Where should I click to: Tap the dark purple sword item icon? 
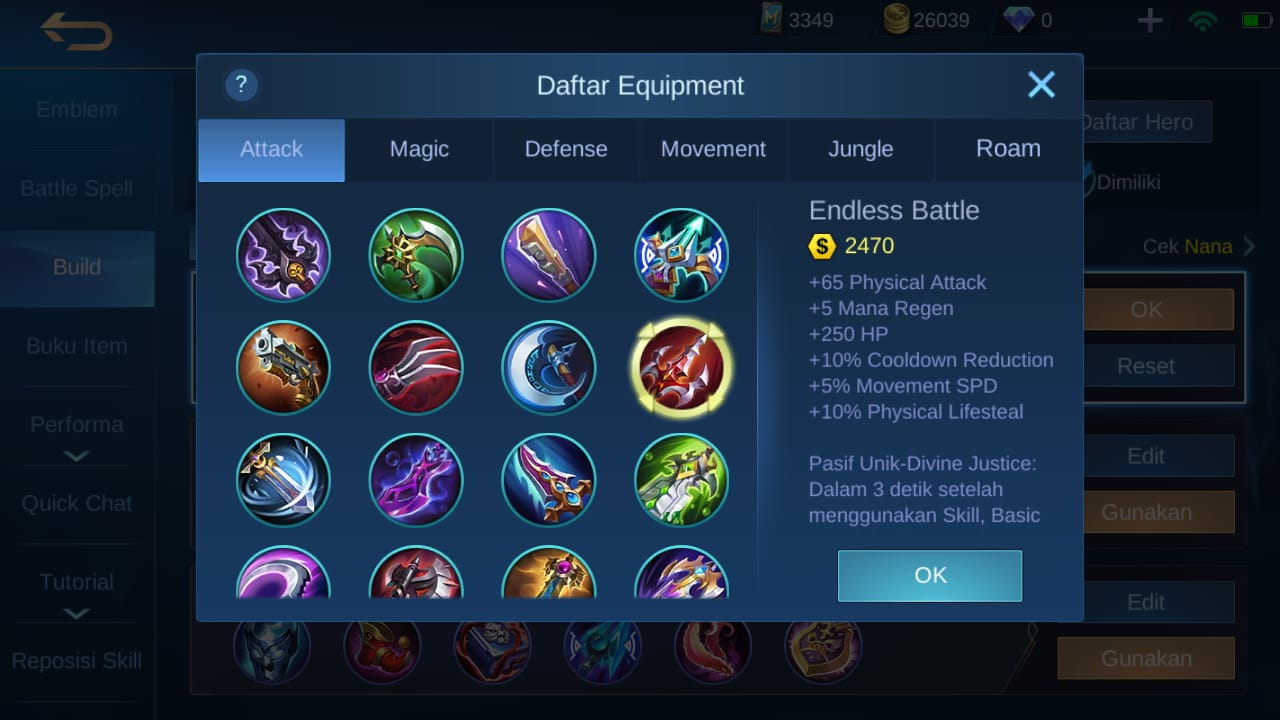(x=283, y=255)
